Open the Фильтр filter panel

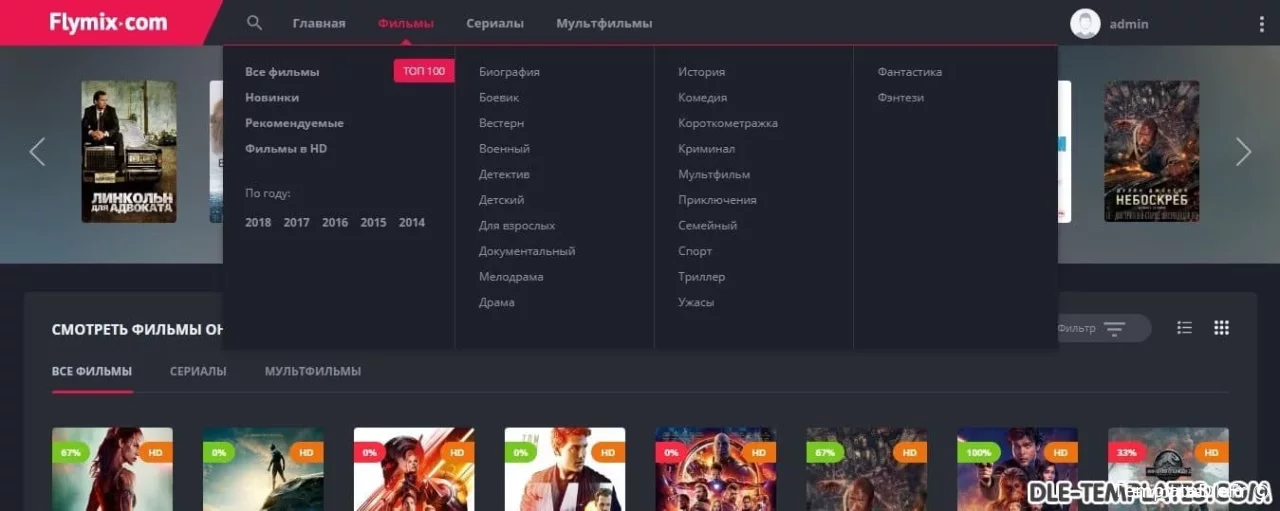pyautogui.click(x=1100, y=328)
